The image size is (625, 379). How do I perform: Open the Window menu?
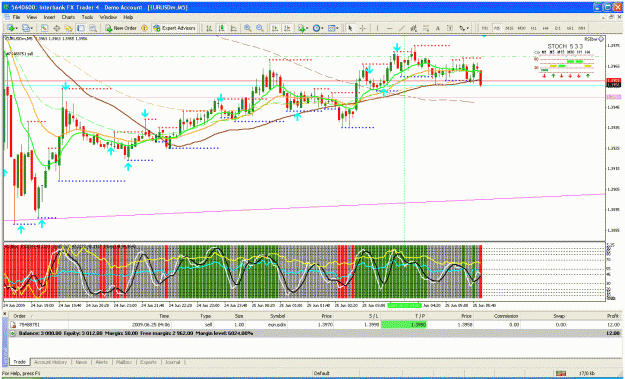(x=108, y=17)
